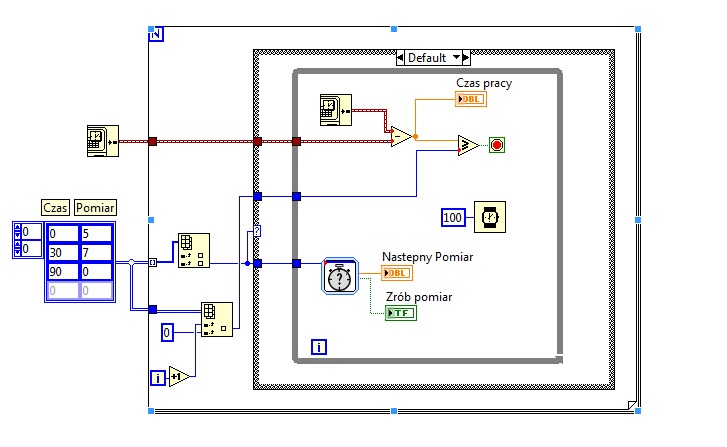The height and width of the screenshot is (447, 727).
Task: Go to next case with right arrow
Action: pos(466,57)
